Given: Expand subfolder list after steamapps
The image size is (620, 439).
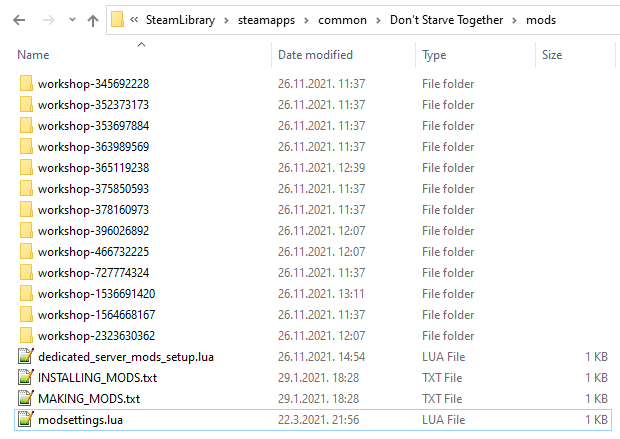Looking at the screenshot, I should click(x=306, y=20).
